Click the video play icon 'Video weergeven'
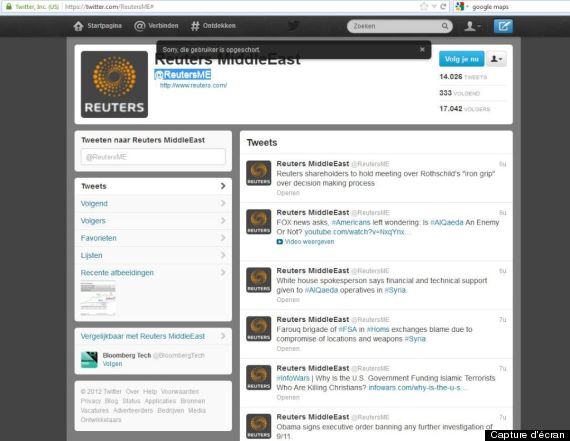Viewport: 570px width, 441px height. [x=280, y=242]
